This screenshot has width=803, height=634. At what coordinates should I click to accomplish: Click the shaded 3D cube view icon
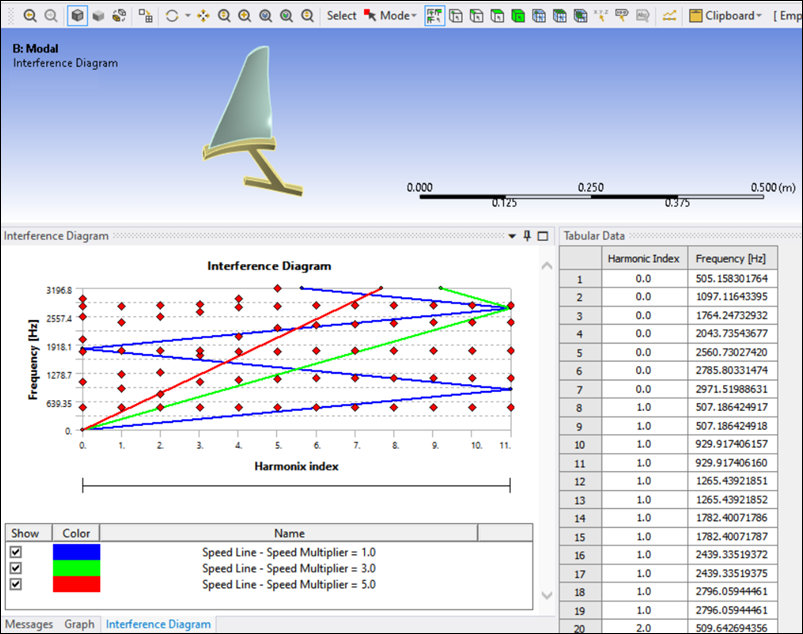[x=77, y=16]
